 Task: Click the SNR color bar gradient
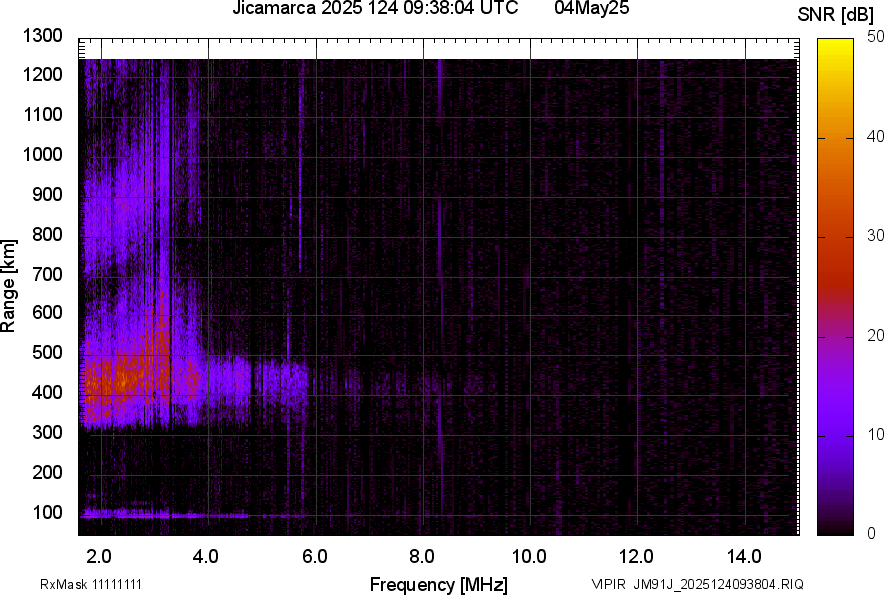point(836,287)
